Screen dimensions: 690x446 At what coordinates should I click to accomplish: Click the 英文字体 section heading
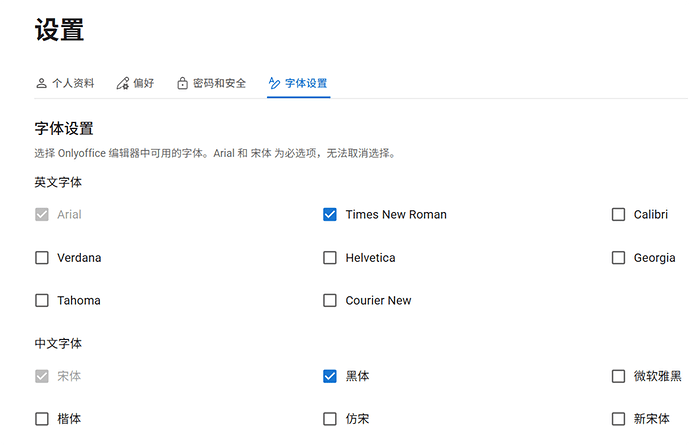[x=58, y=183]
